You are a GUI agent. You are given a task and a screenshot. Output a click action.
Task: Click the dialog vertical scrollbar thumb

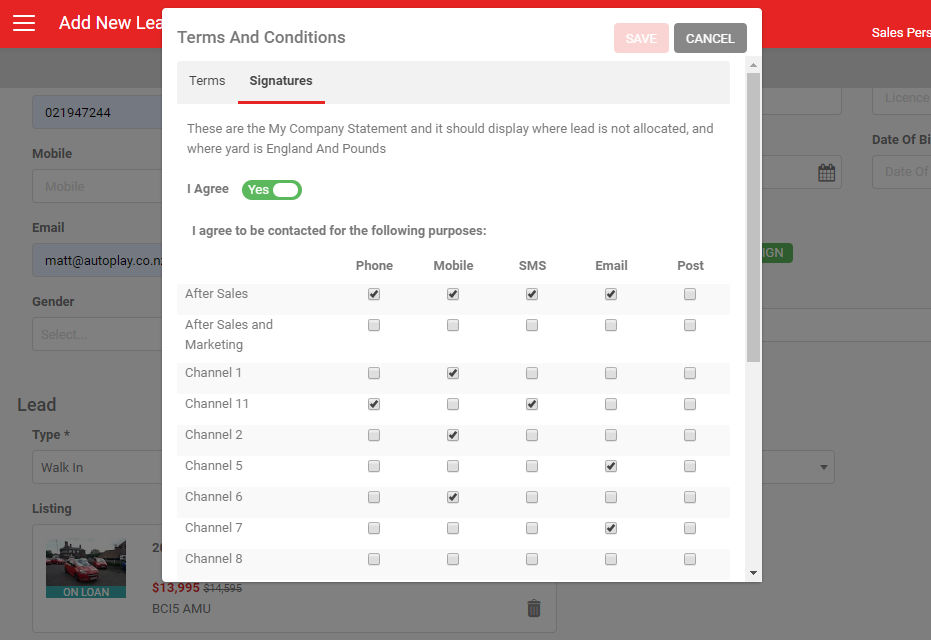pos(753,217)
